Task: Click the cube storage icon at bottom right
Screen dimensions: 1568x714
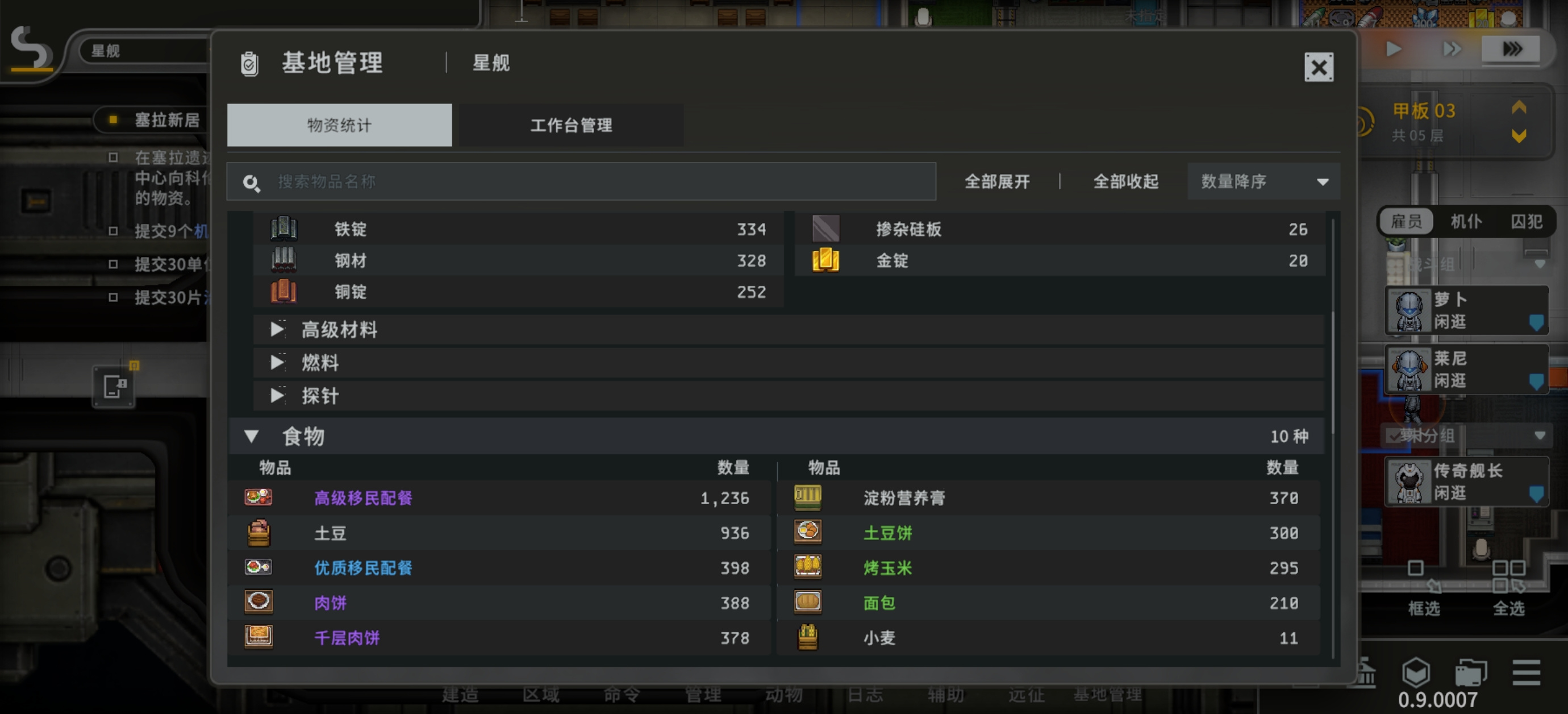Action: 1415,673
